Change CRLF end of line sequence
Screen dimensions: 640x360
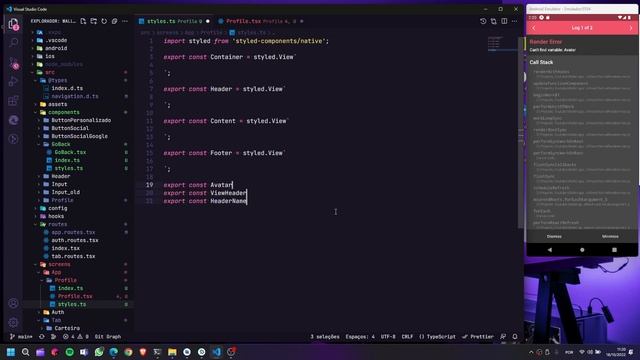pyautogui.click(x=407, y=337)
